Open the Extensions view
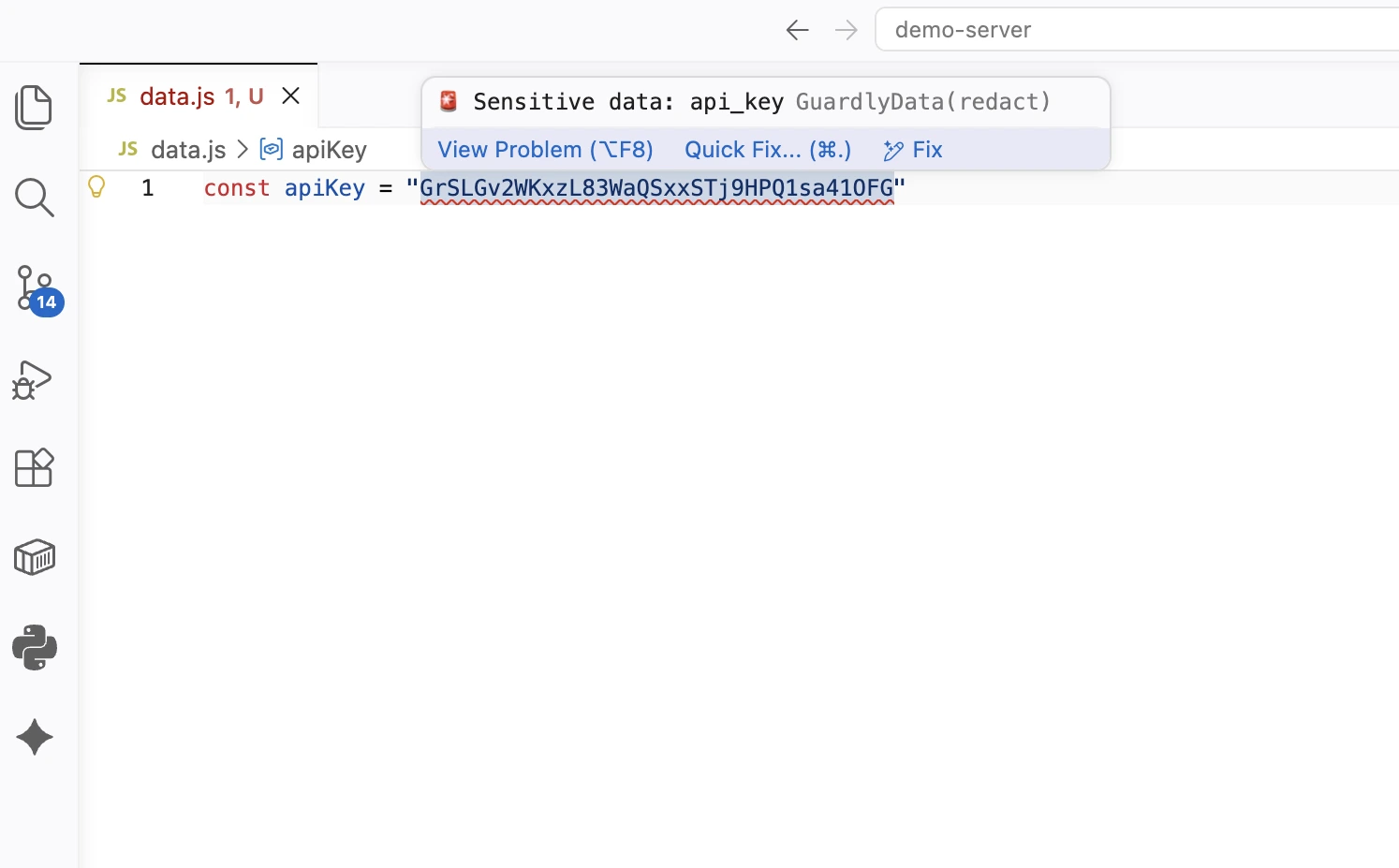 coord(35,467)
